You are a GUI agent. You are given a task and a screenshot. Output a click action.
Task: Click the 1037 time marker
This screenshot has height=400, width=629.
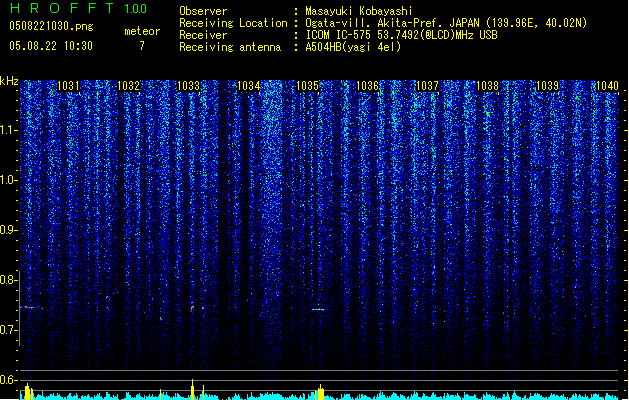pyautogui.click(x=428, y=85)
